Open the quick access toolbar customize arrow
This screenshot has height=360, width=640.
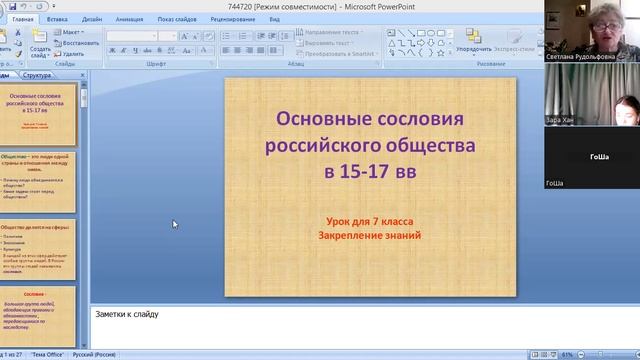point(53,7)
